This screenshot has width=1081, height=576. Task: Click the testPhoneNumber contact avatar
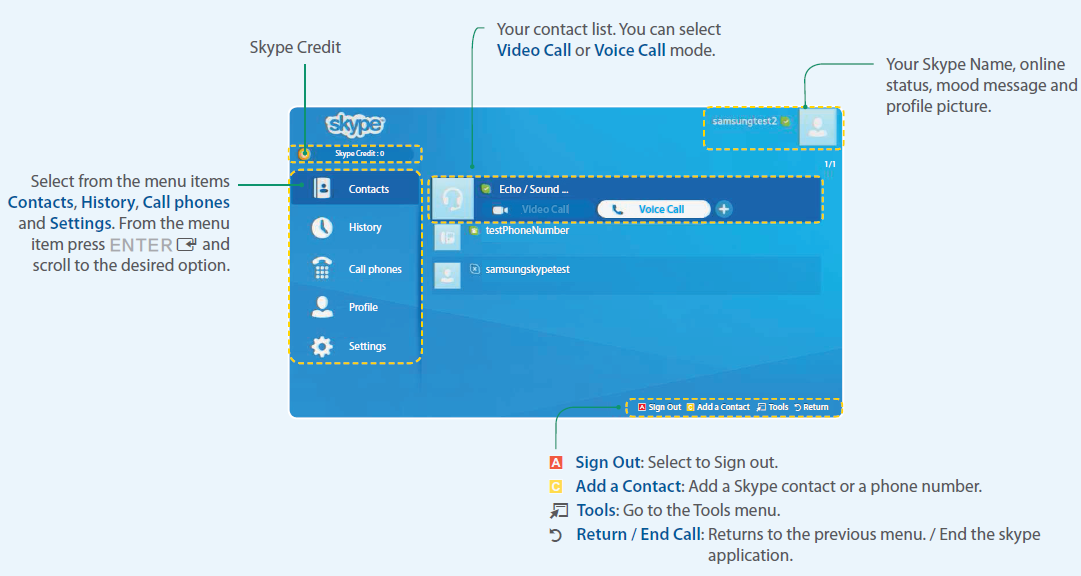click(x=447, y=237)
